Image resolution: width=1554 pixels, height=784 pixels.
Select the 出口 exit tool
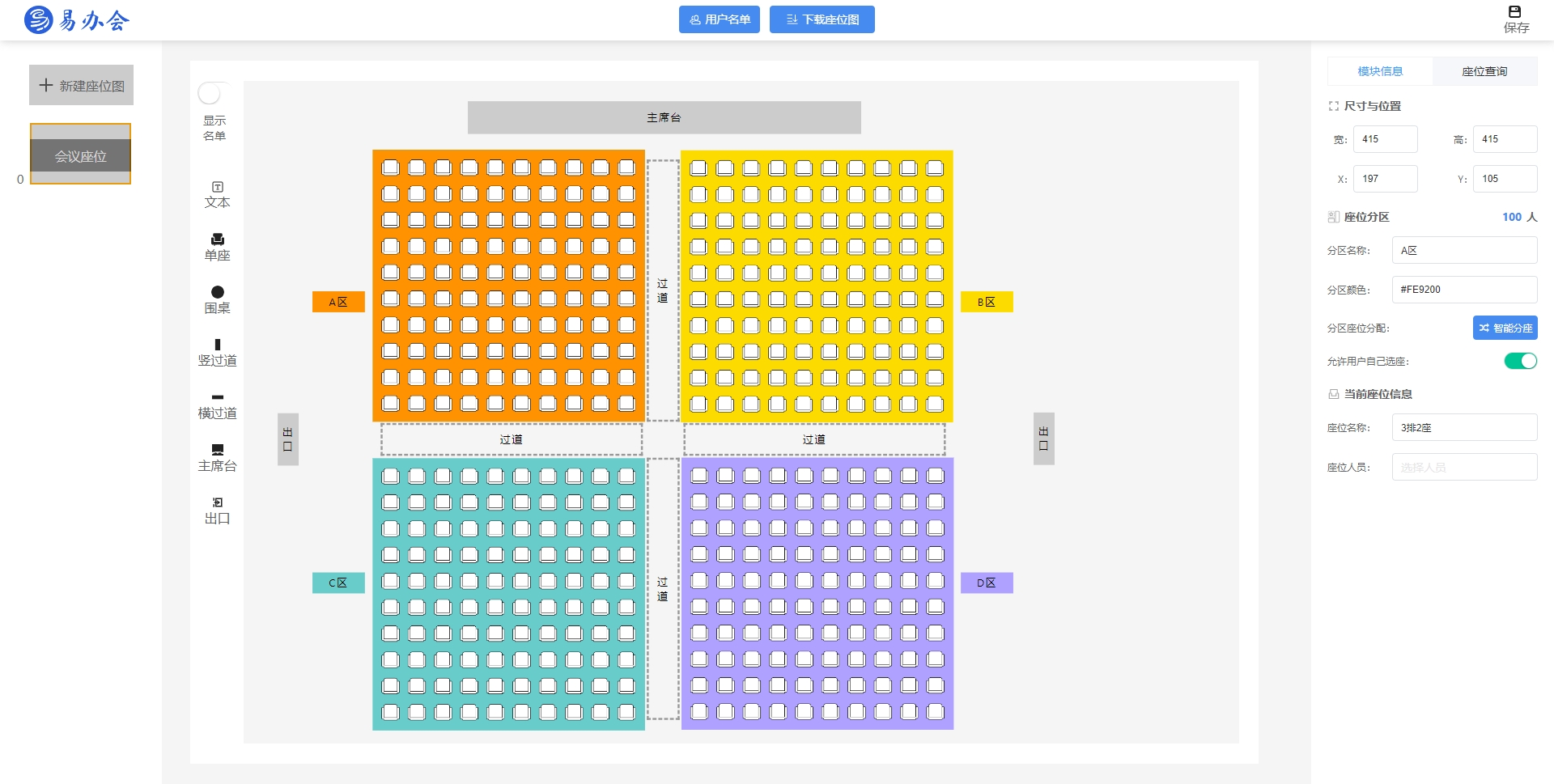(217, 510)
